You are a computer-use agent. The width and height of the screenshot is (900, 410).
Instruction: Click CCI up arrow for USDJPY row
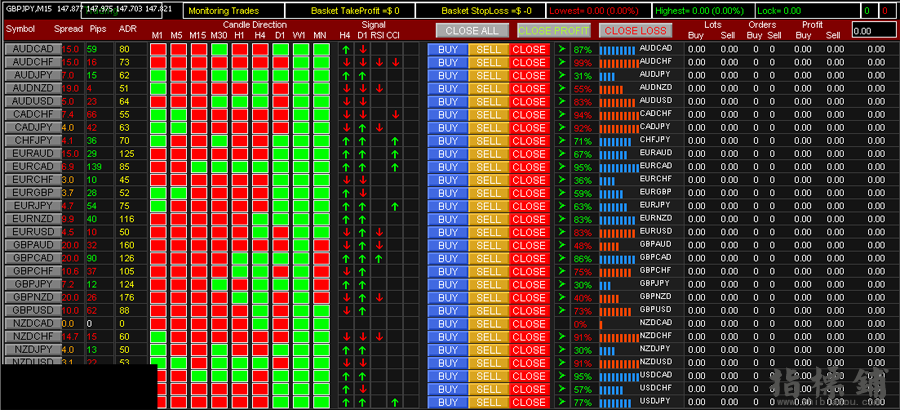[x=395, y=402]
